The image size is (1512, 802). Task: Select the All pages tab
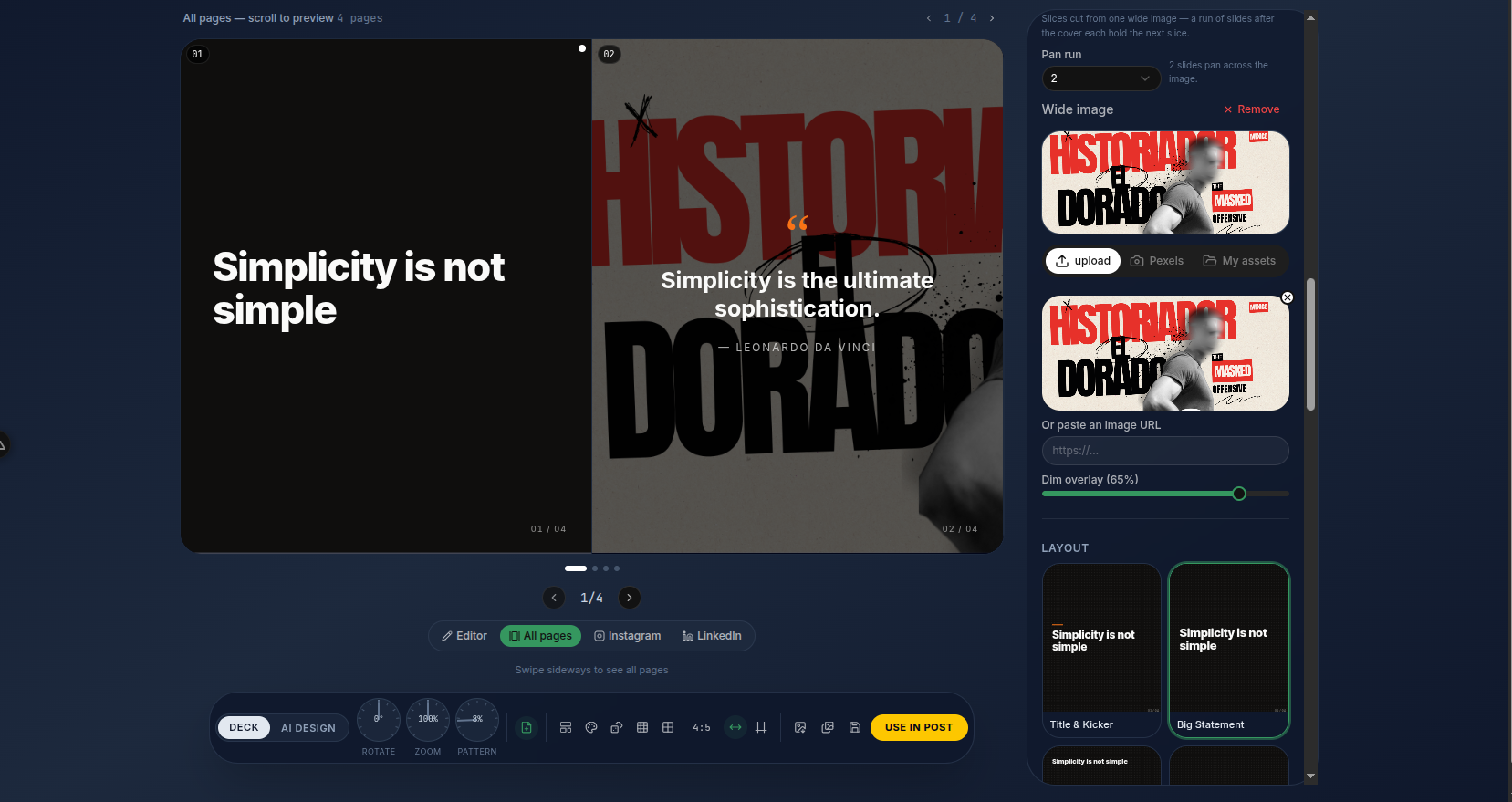[540, 636]
